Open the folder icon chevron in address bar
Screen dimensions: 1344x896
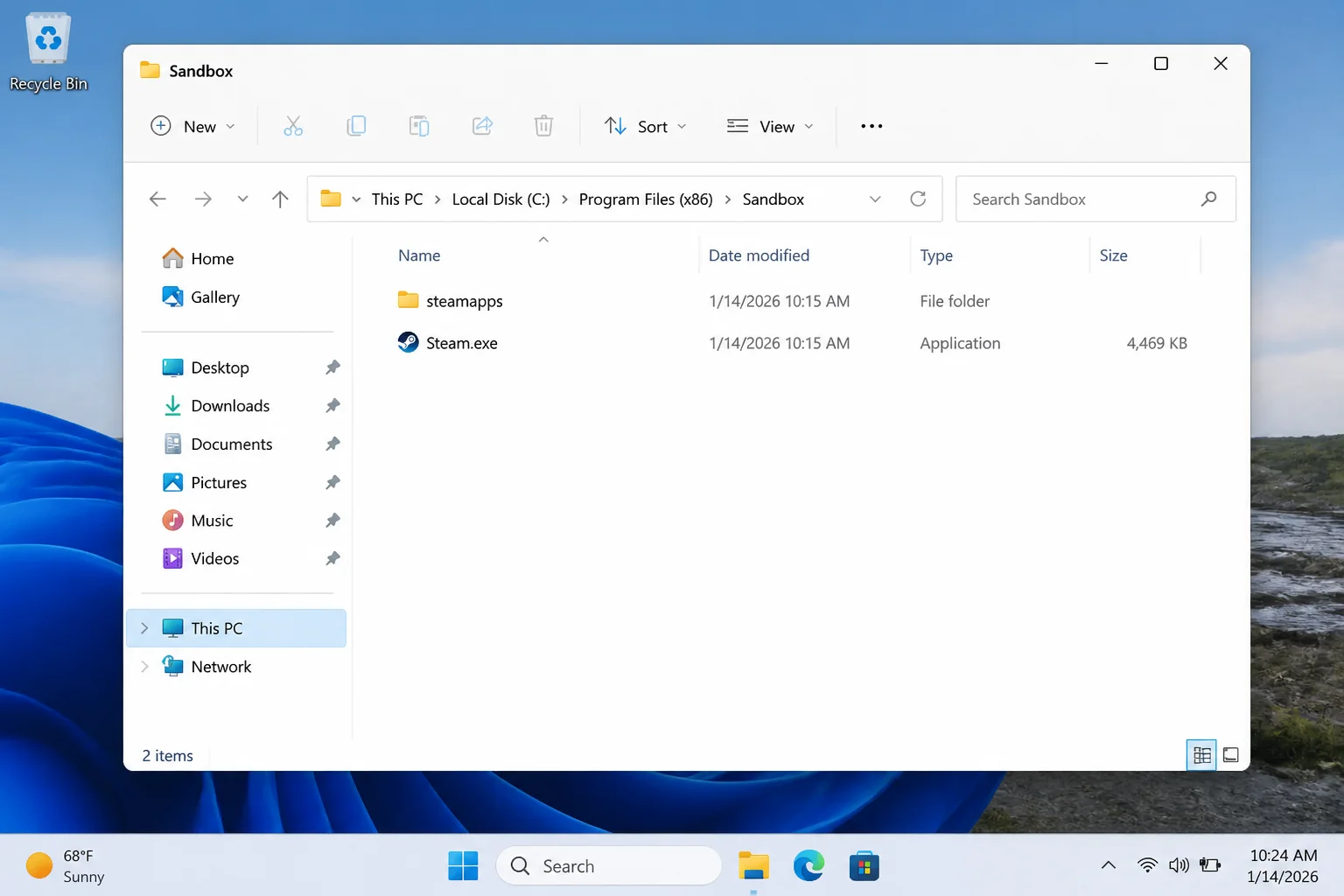[356, 199]
